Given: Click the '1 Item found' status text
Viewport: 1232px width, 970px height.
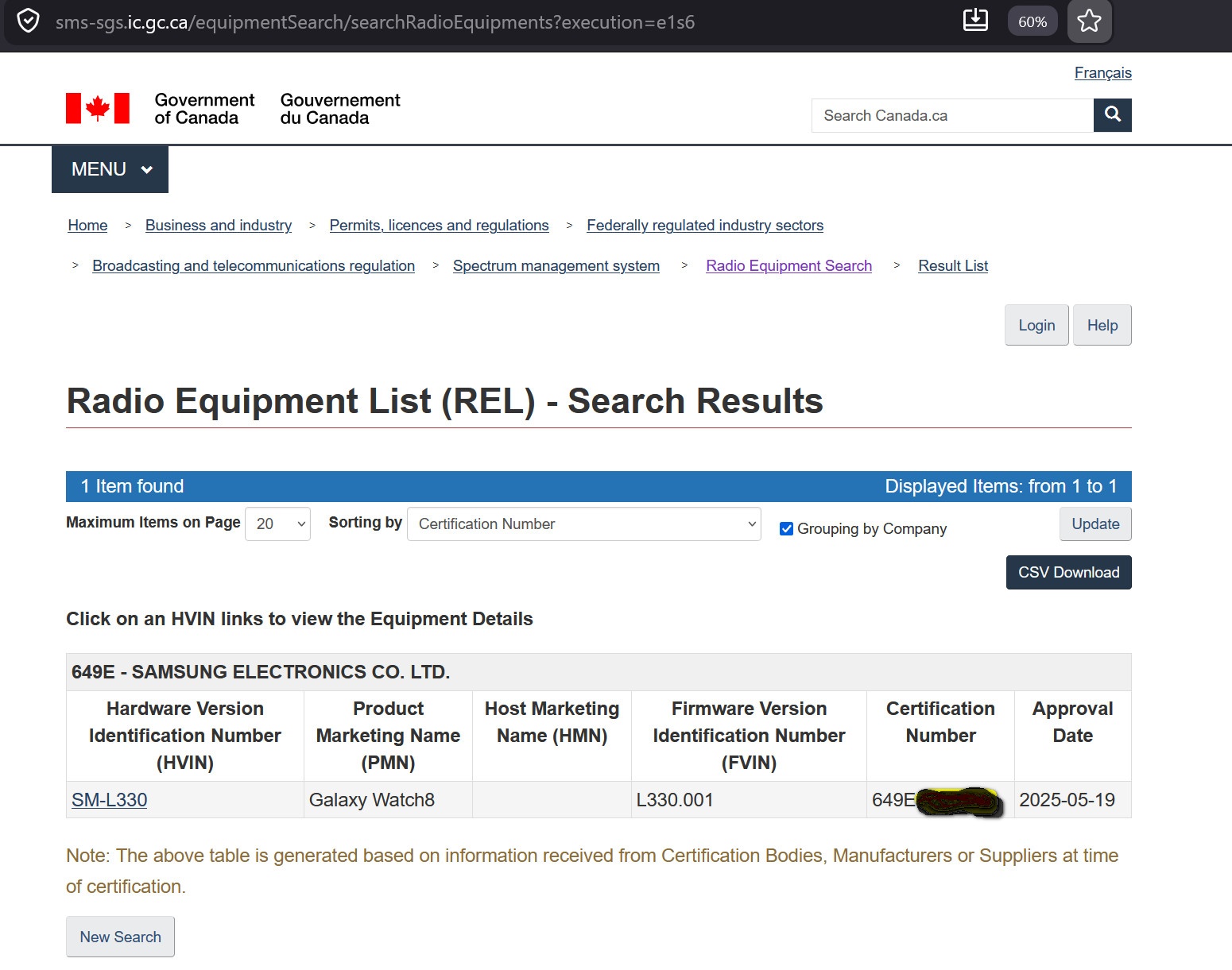Looking at the screenshot, I should click(132, 486).
